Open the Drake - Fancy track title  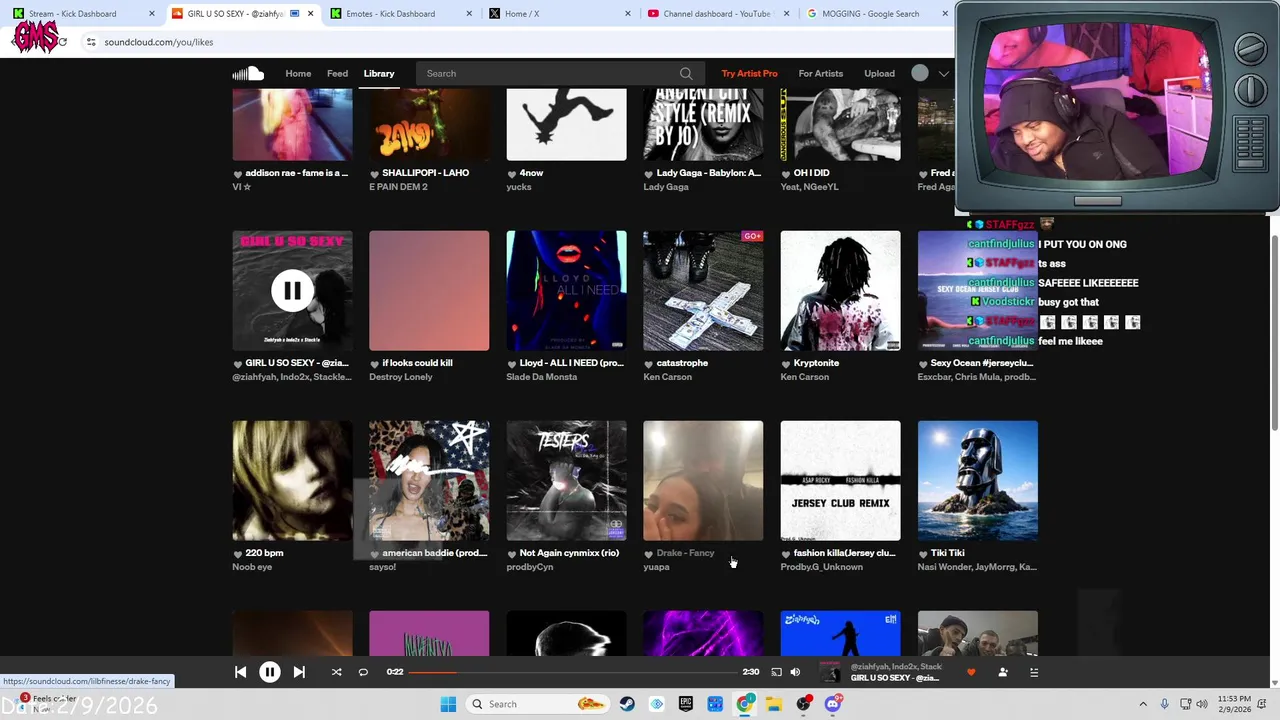pos(686,553)
